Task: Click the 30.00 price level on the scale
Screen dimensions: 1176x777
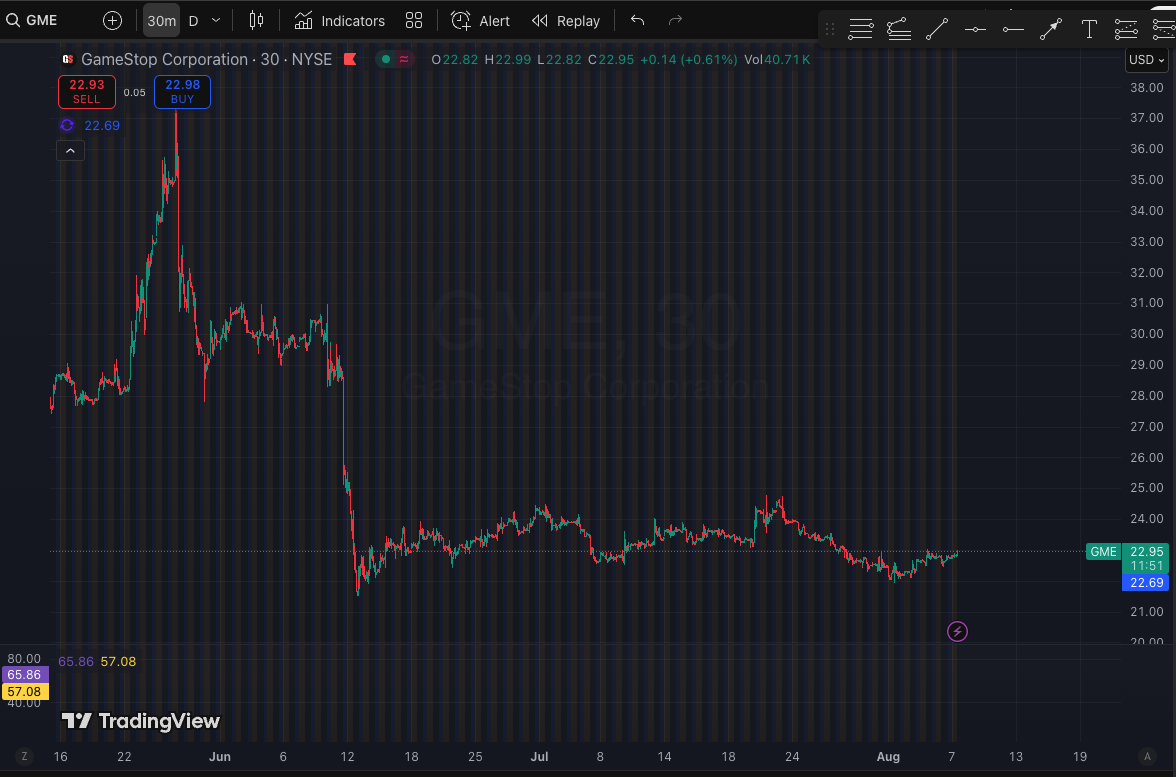Action: click(x=1147, y=334)
